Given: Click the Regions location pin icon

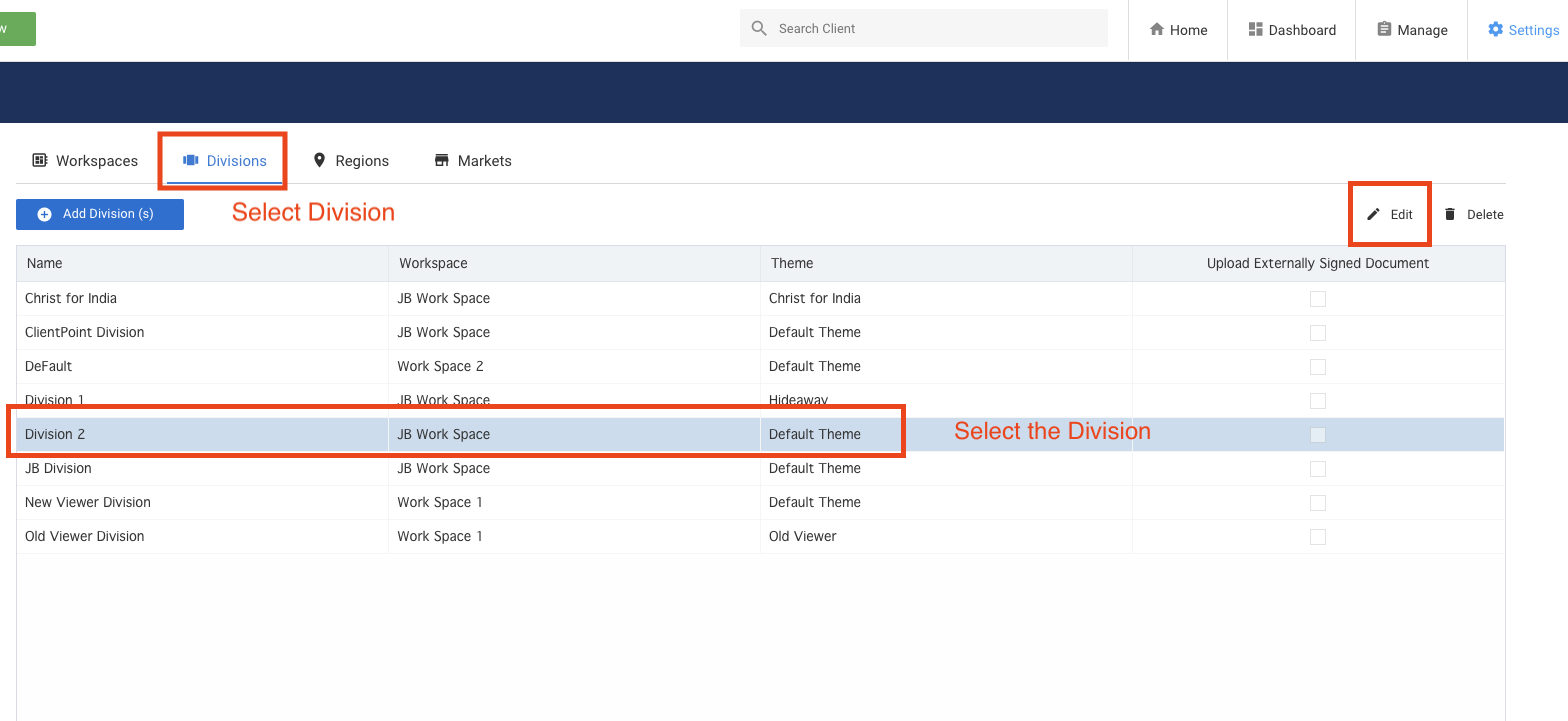Looking at the screenshot, I should tap(320, 160).
